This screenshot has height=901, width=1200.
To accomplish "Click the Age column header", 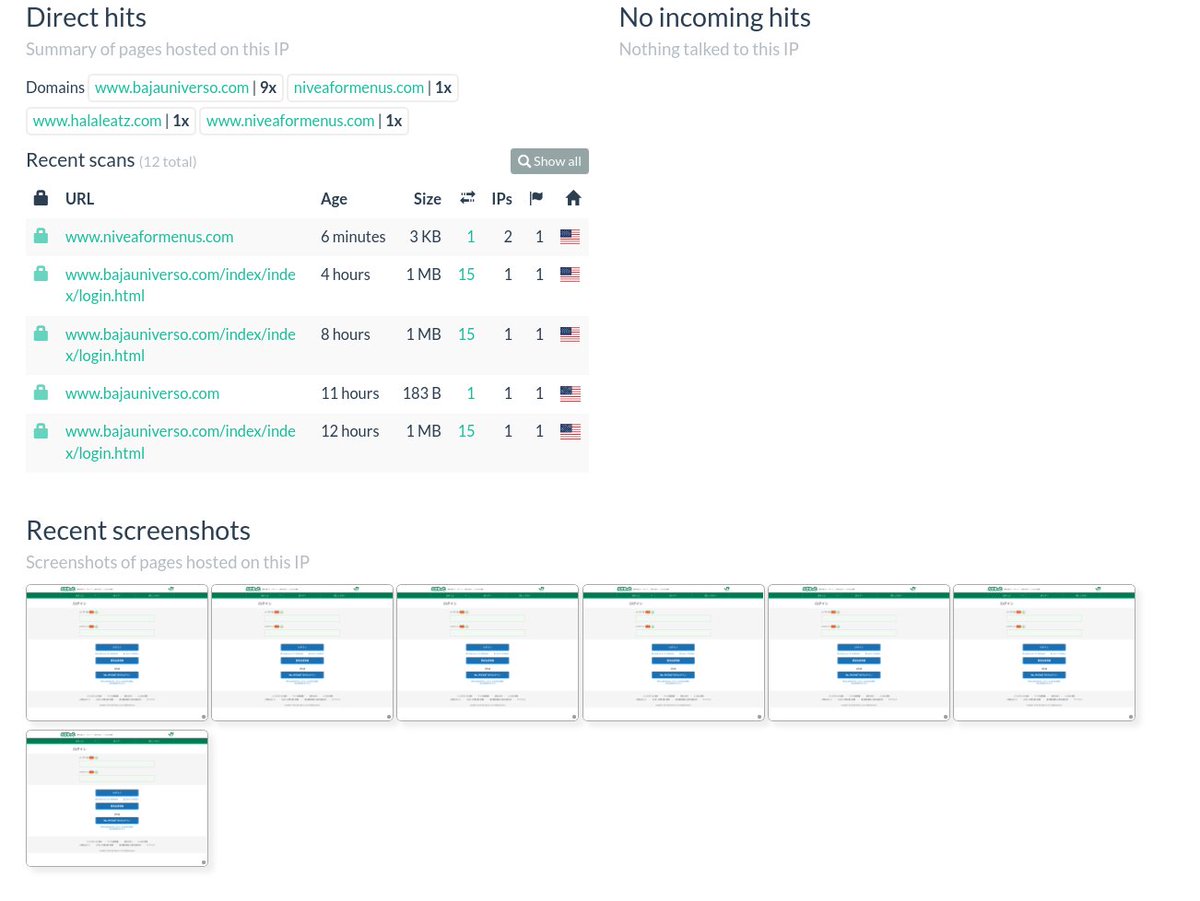I will click(x=334, y=199).
